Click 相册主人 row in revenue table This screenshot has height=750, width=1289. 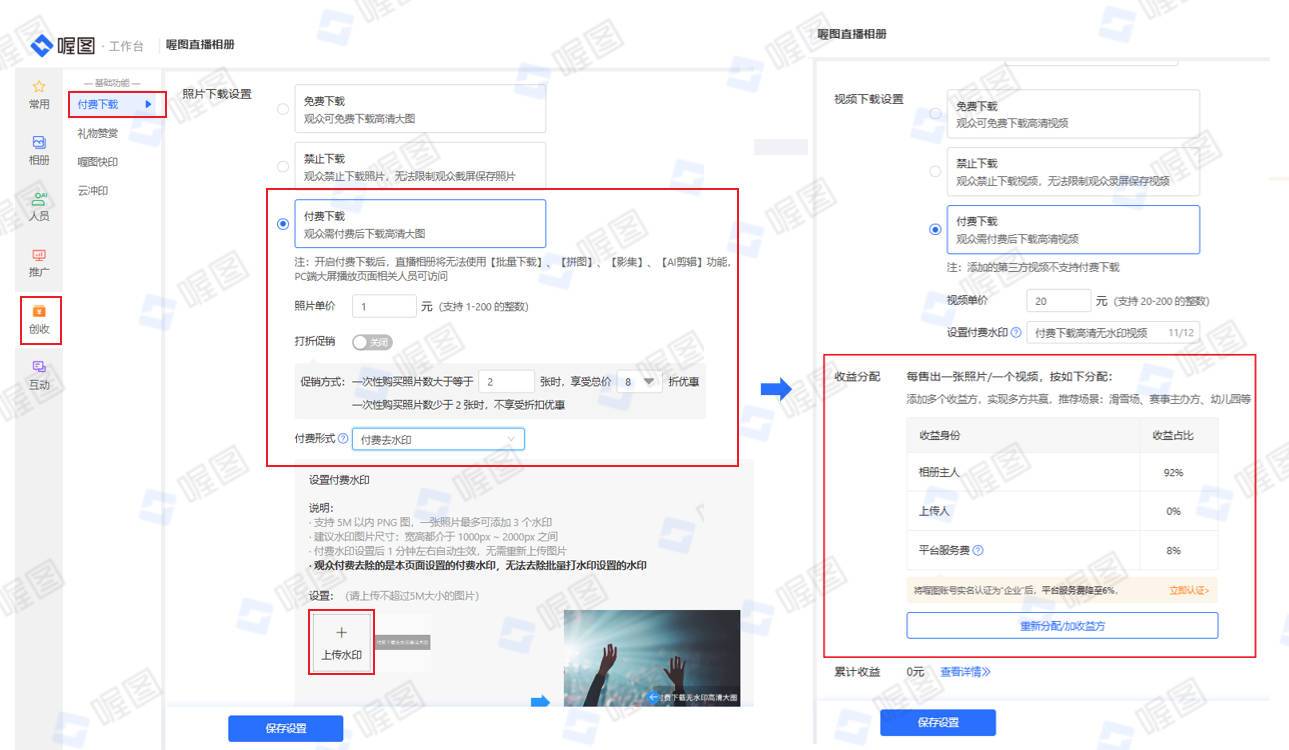pyautogui.click(x=1062, y=472)
